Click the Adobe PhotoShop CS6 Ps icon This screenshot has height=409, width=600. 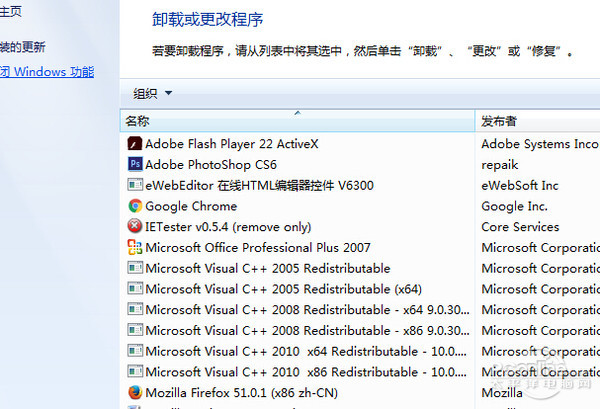tap(135, 165)
